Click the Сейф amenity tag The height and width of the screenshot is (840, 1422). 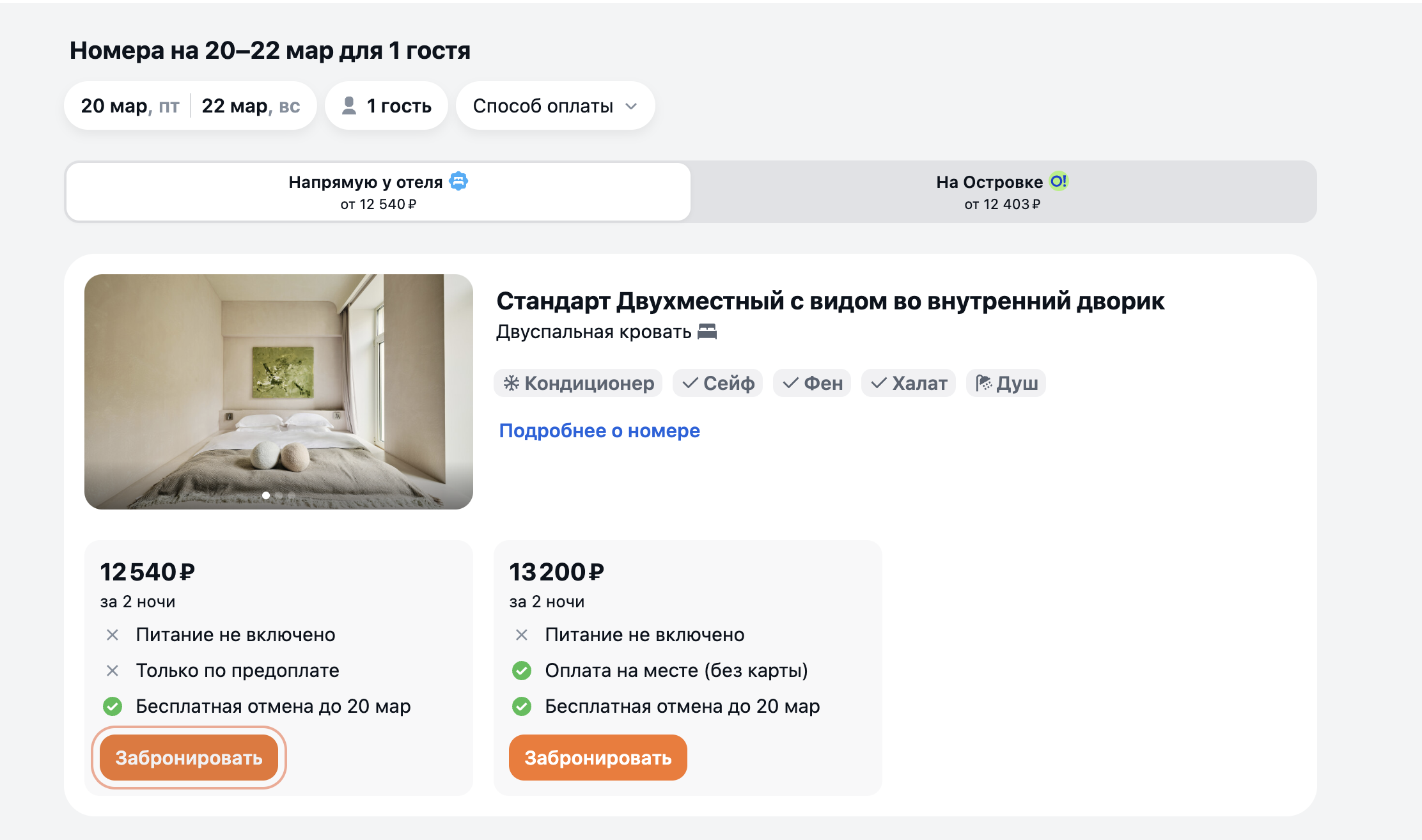coord(718,383)
